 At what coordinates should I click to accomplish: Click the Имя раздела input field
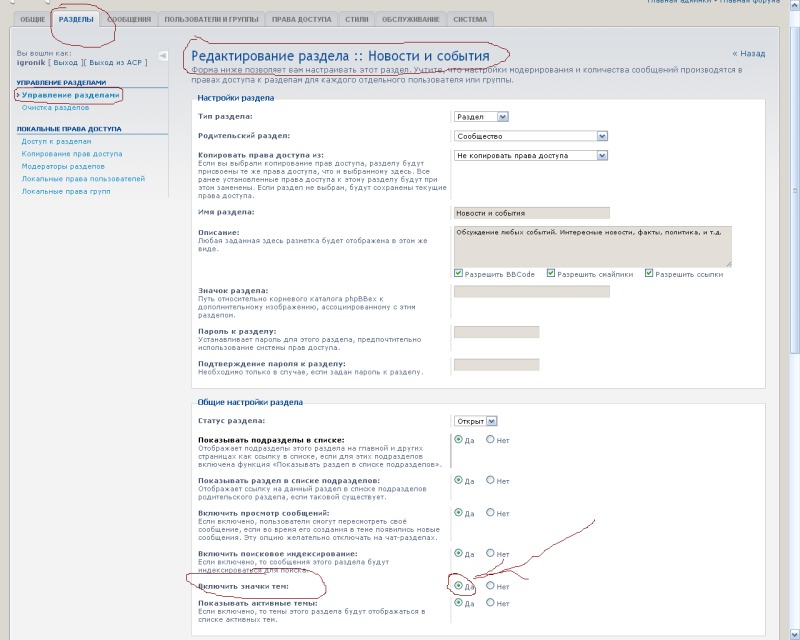531,213
